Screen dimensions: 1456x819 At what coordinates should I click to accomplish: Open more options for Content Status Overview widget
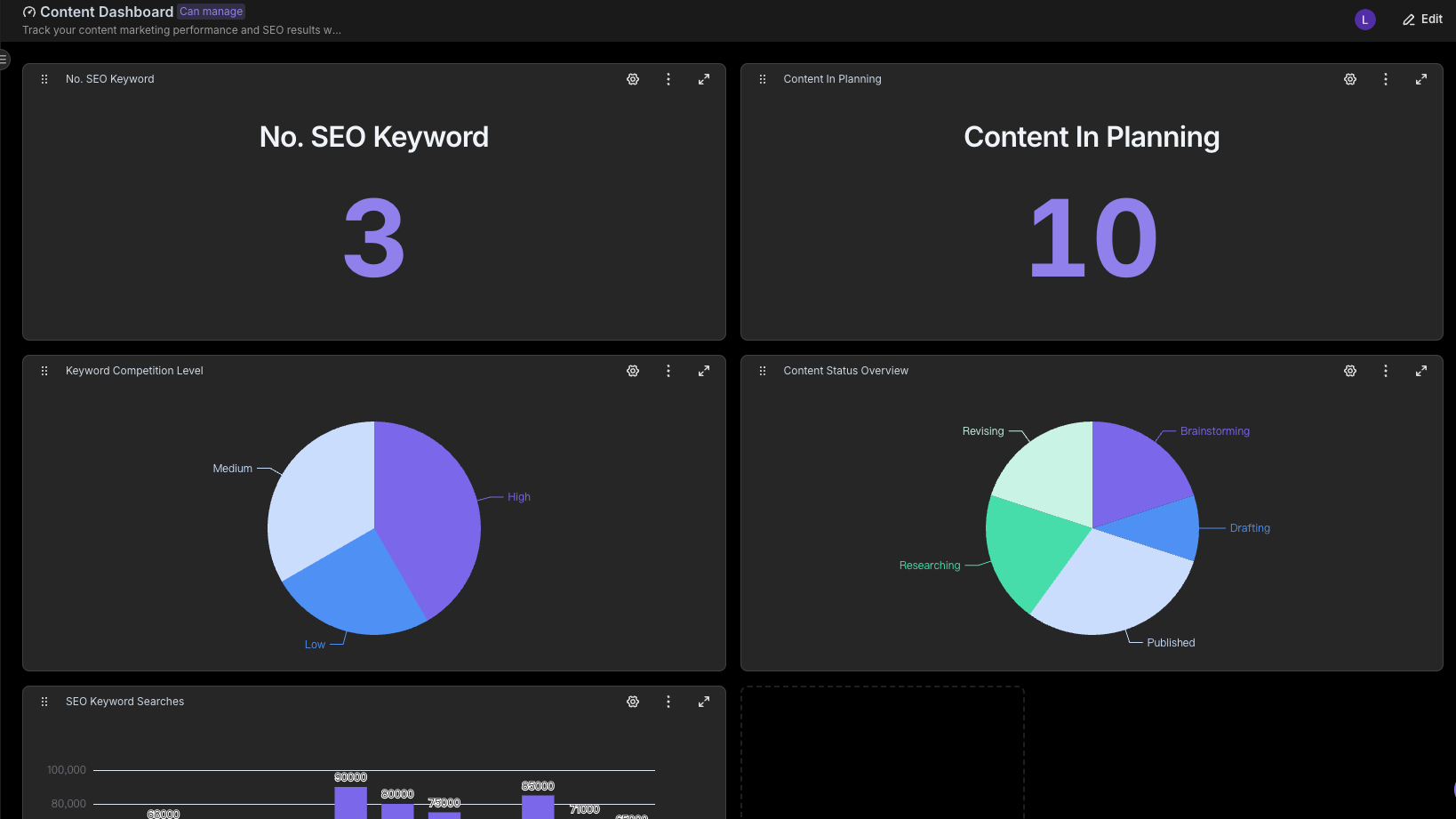(x=1386, y=371)
